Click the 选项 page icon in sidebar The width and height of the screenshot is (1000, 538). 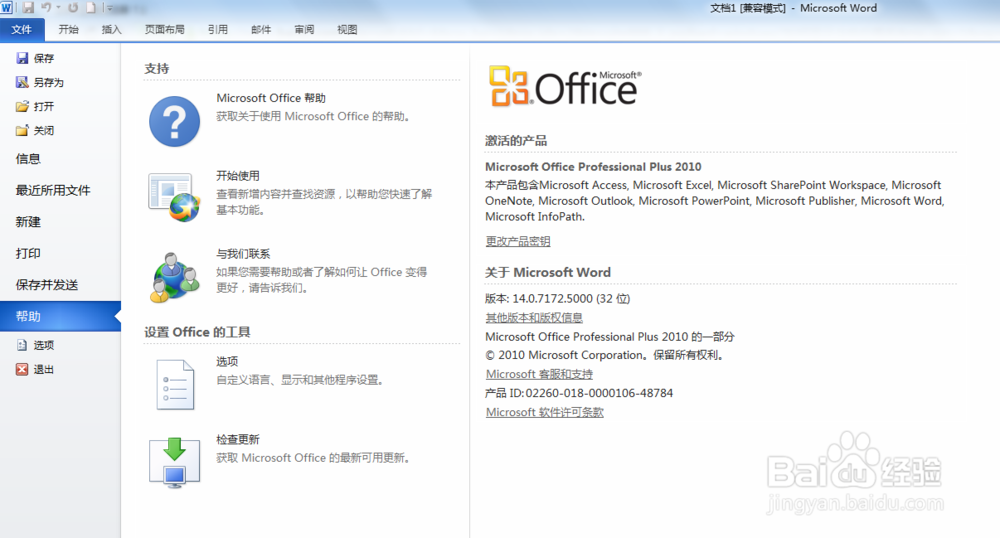[x=22, y=345]
